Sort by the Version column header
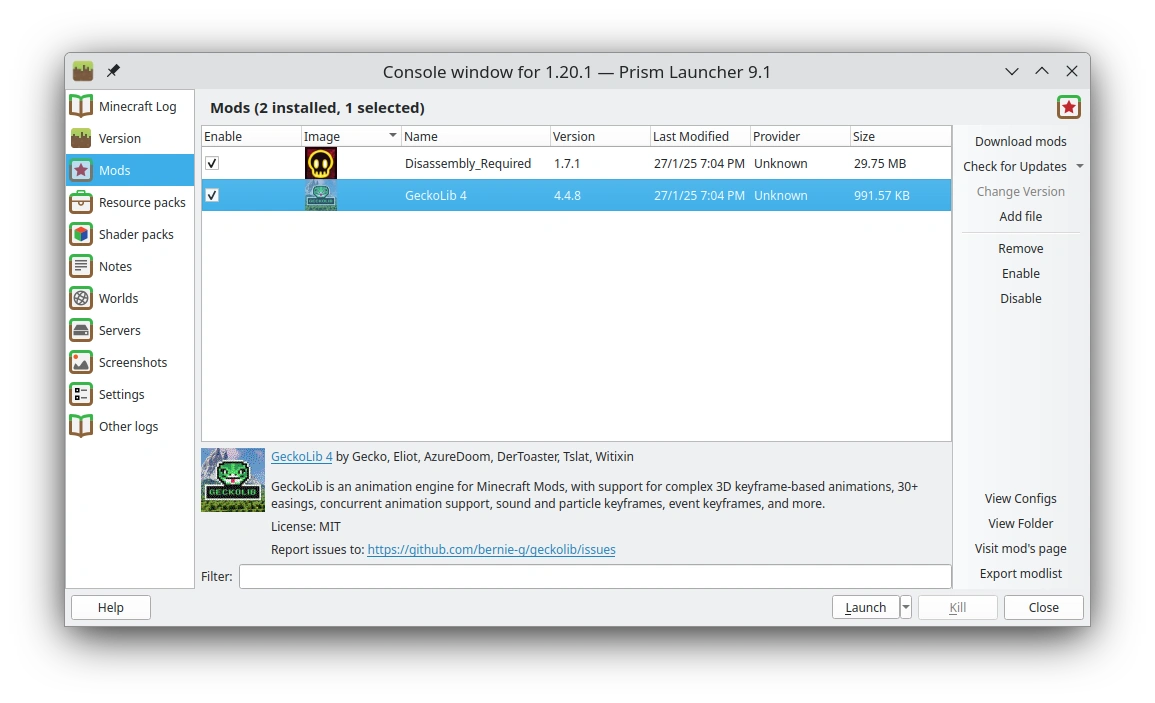The height and width of the screenshot is (703, 1155). [x=600, y=136]
